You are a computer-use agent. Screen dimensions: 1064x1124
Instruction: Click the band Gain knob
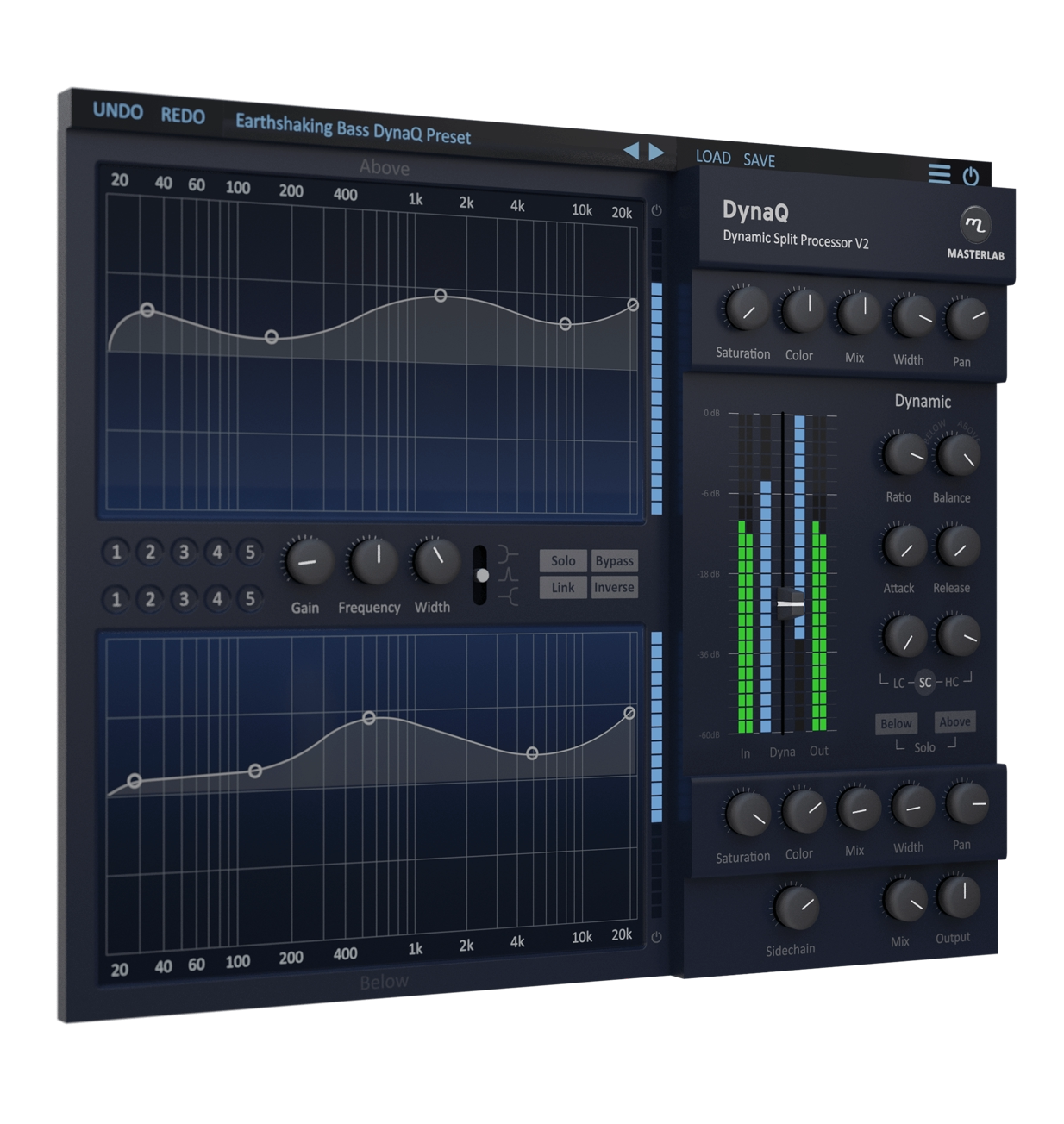[308, 562]
